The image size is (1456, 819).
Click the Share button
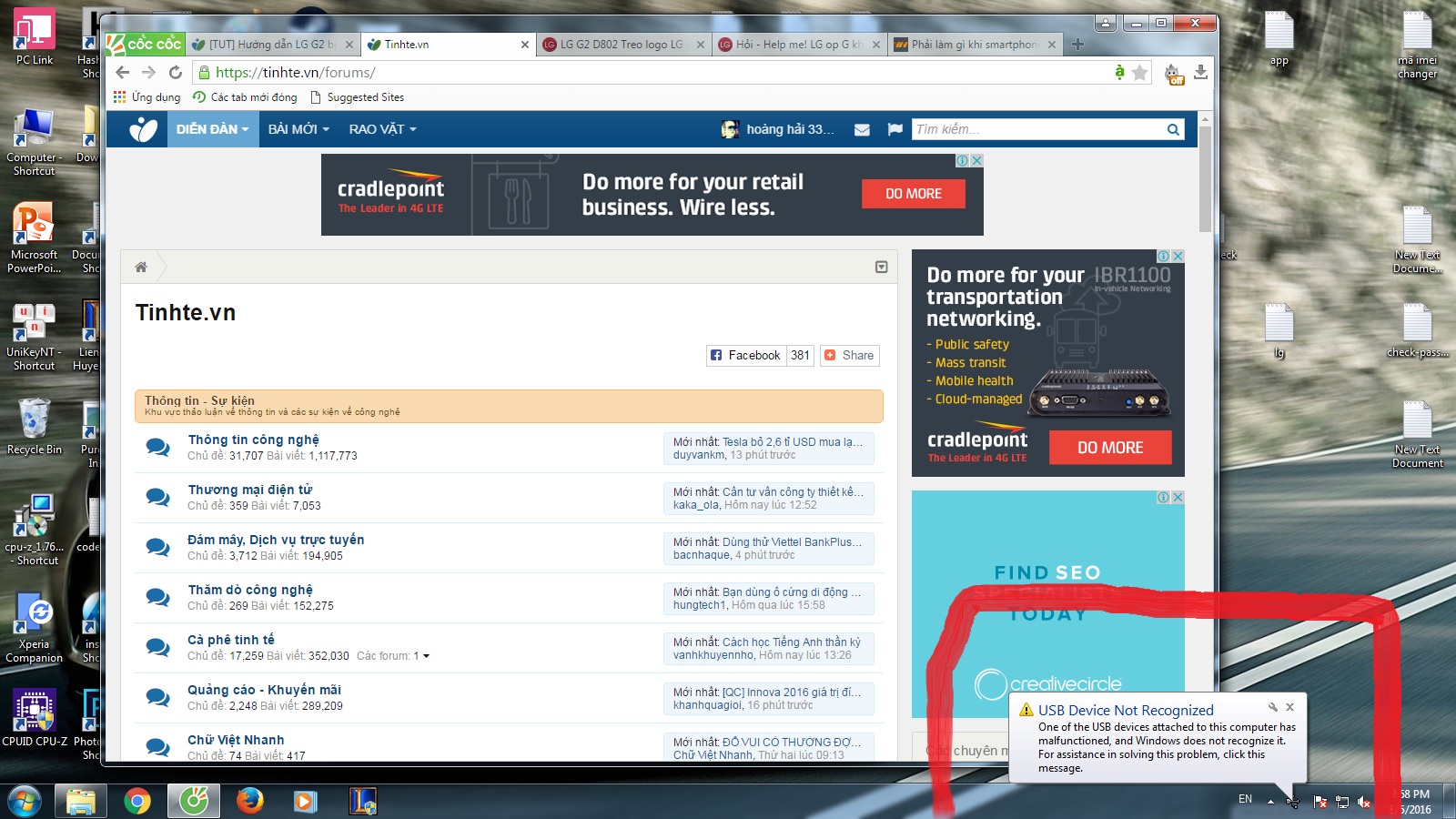click(x=850, y=356)
